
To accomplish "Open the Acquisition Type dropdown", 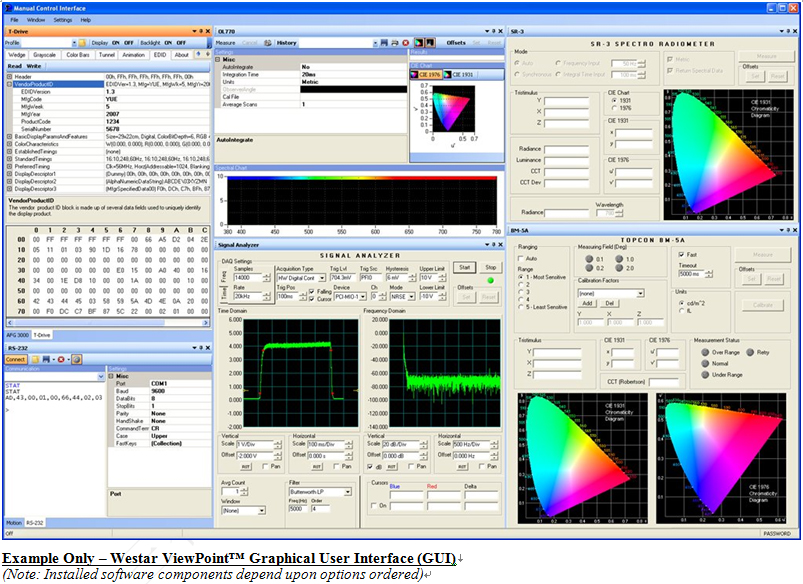I will 322,278.
